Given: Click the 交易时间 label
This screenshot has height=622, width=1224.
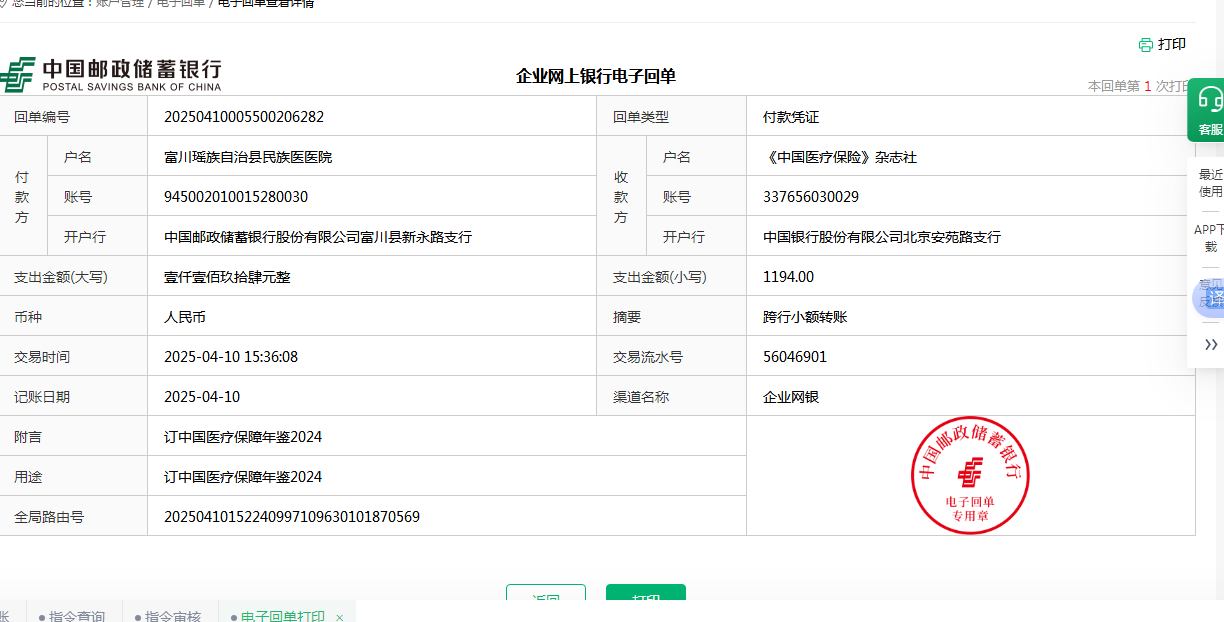Looking at the screenshot, I should coord(42,357).
